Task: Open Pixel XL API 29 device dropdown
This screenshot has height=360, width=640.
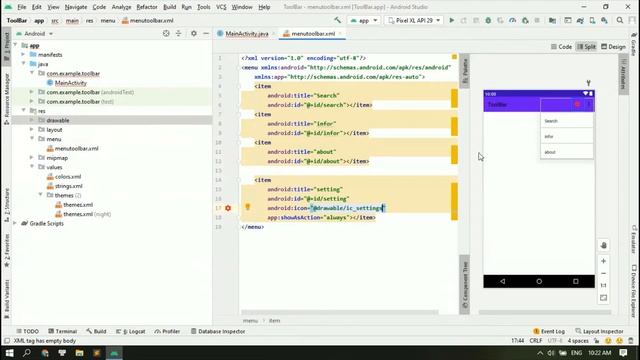Action: click(x=414, y=20)
